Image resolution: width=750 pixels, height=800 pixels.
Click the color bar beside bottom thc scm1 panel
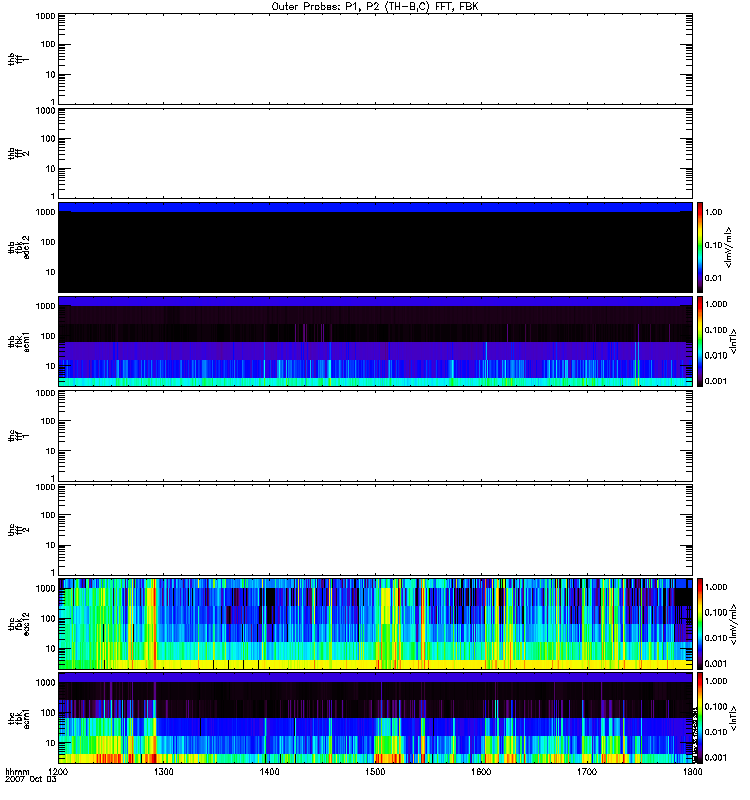point(702,717)
